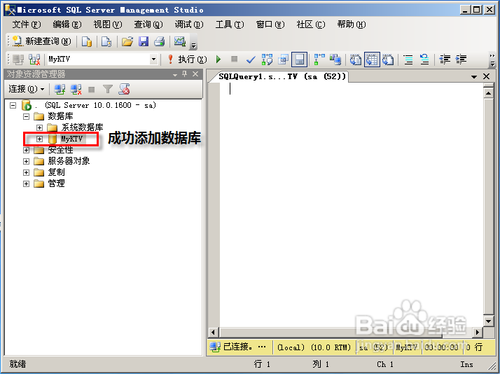
Task: Switch output to Results to File
Action: (x=388, y=60)
